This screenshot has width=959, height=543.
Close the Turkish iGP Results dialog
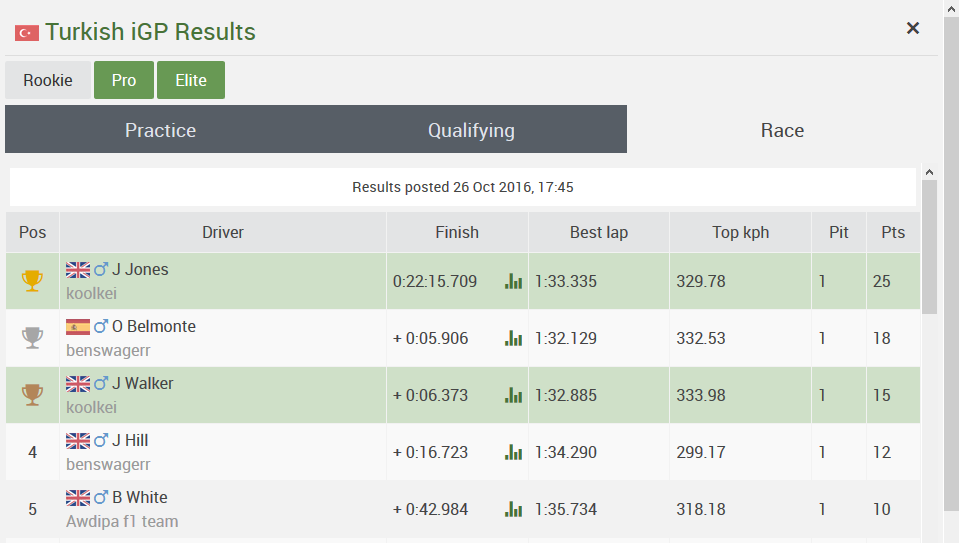click(x=913, y=28)
